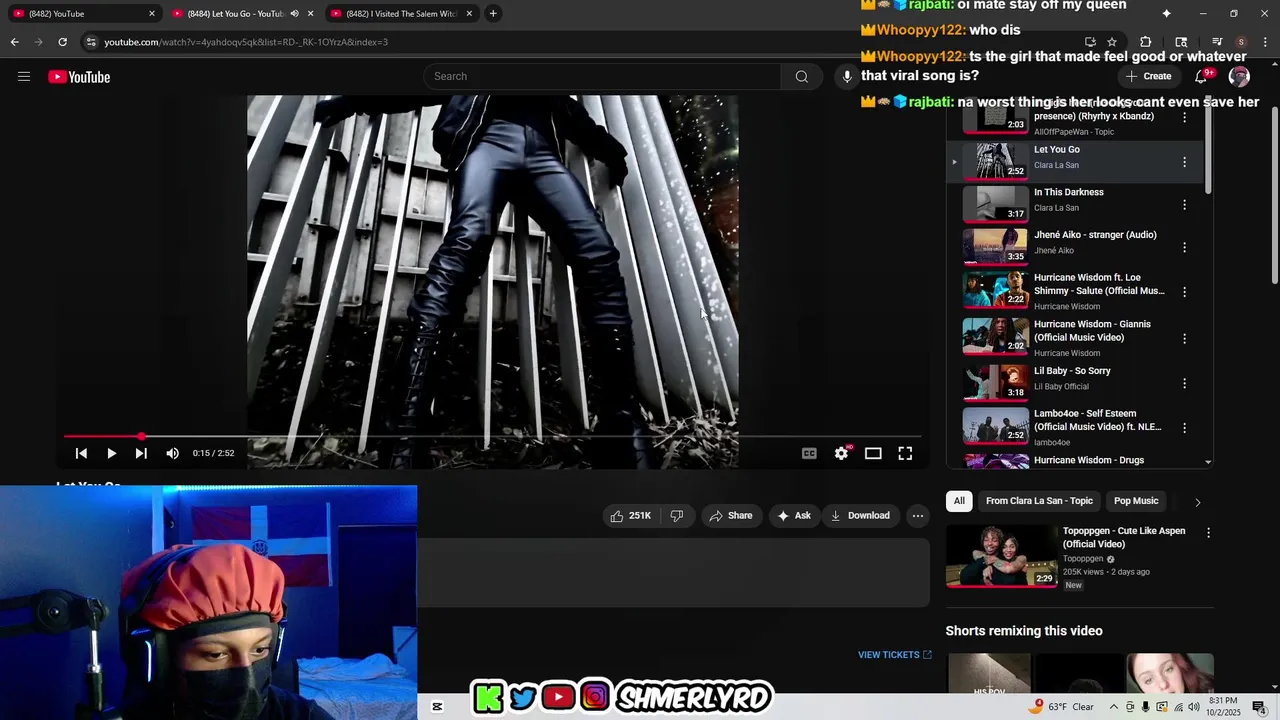The height and width of the screenshot is (720, 1280).
Task: Open options for Giannis playlist item
Action: (x=1185, y=339)
